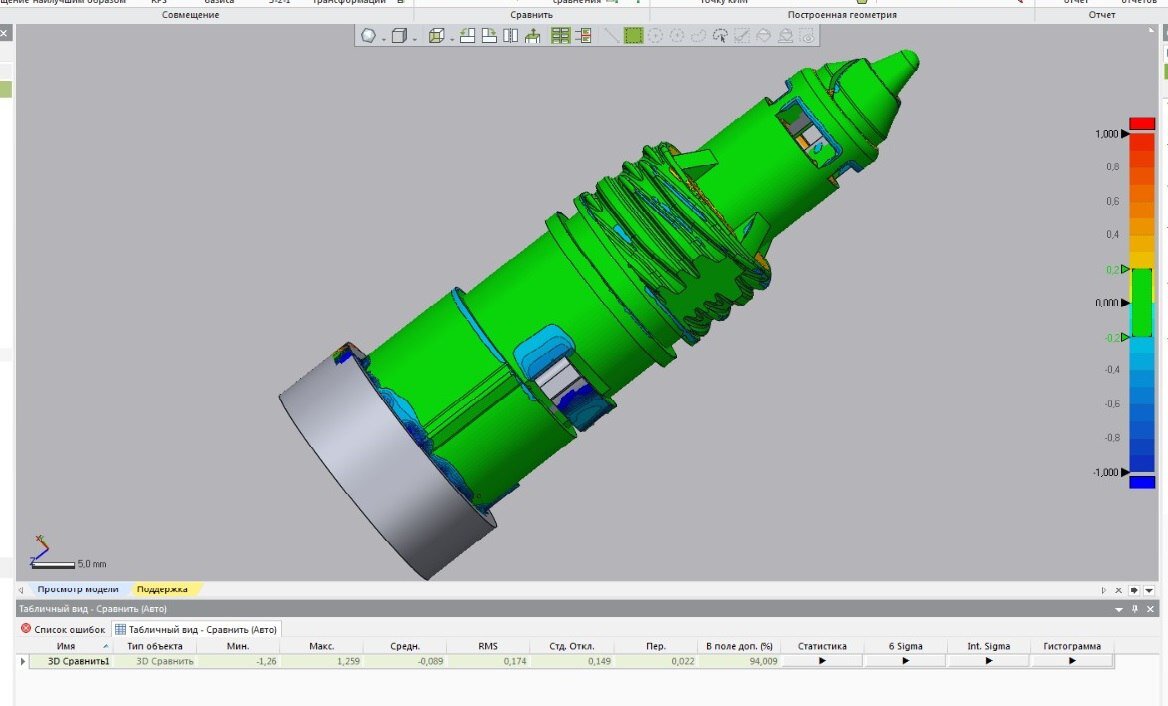Click the 0,174 RMS value cell
Viewport: 1168px width, 706px height.
click(x=488, y=661)
